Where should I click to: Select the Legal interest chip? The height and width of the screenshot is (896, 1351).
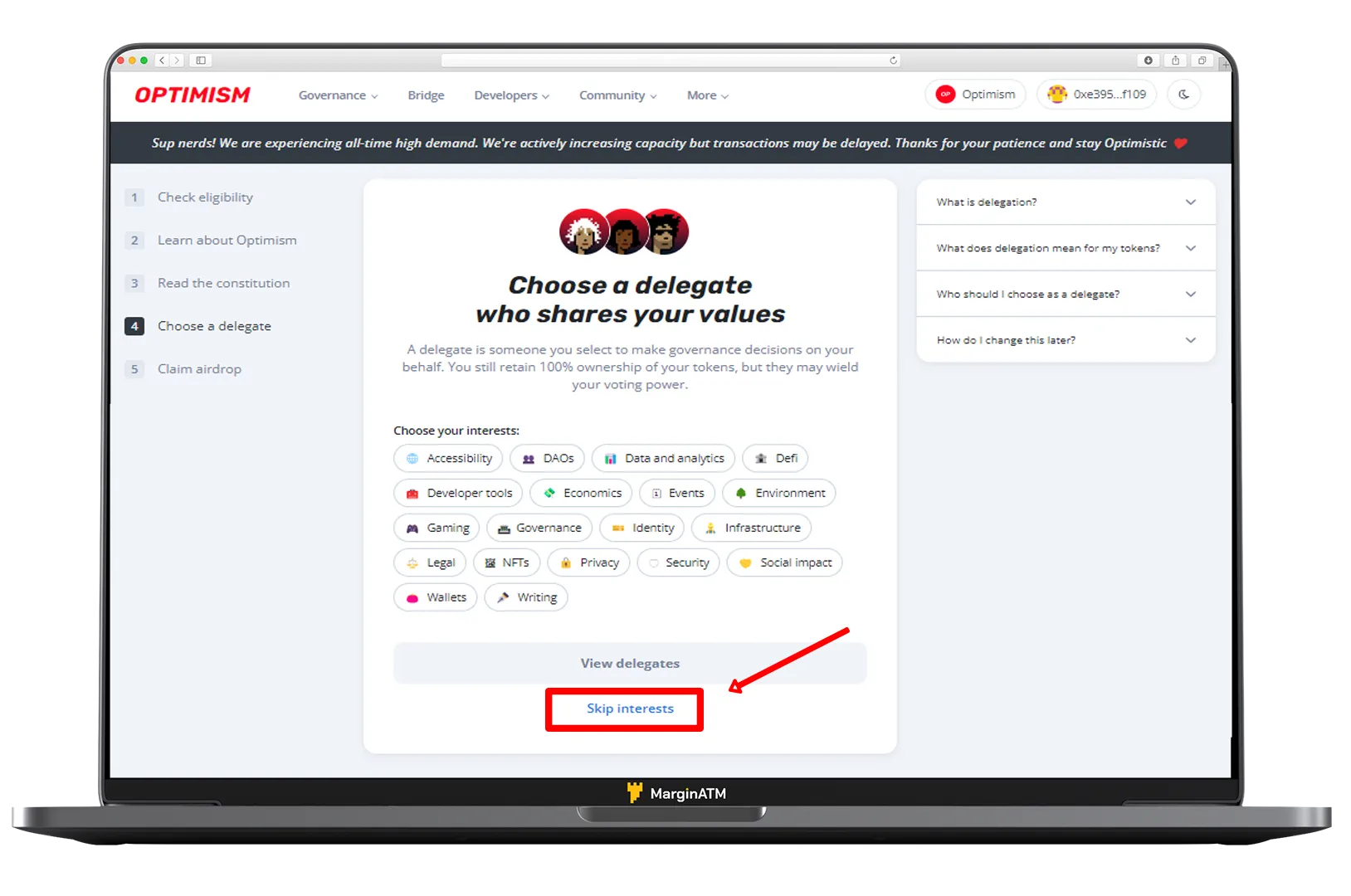(430, 563)
